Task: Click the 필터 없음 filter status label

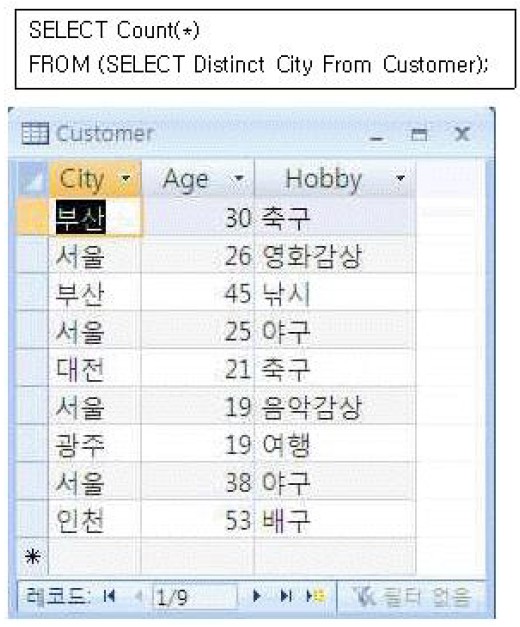Action: [x=426, y=596]
